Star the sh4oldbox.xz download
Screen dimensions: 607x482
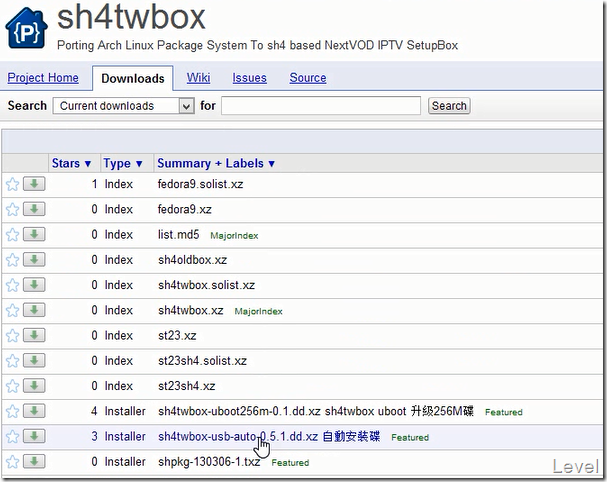pyautogui.click(x=12, y=260)
